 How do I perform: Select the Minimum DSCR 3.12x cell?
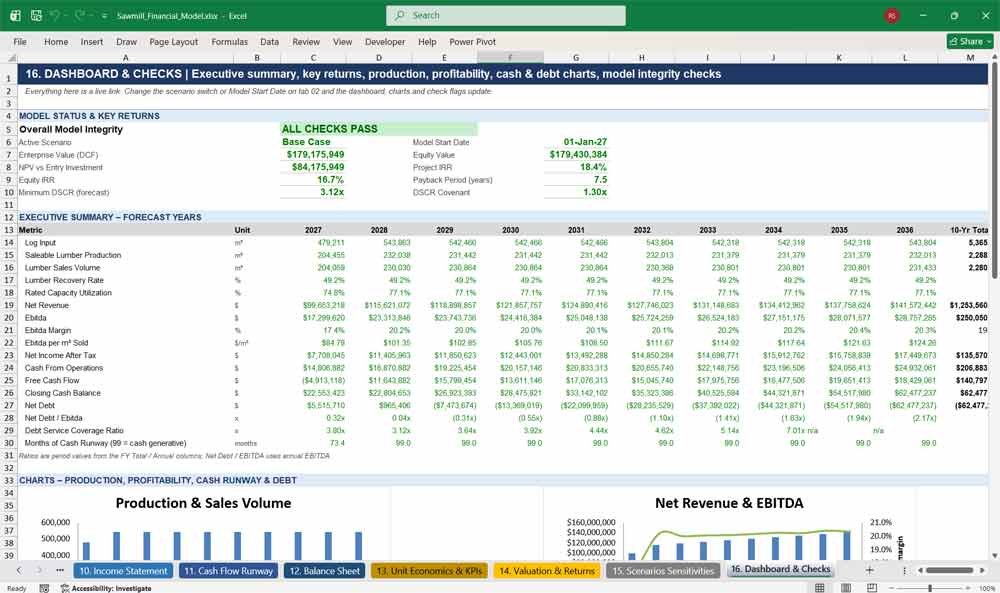313,192
